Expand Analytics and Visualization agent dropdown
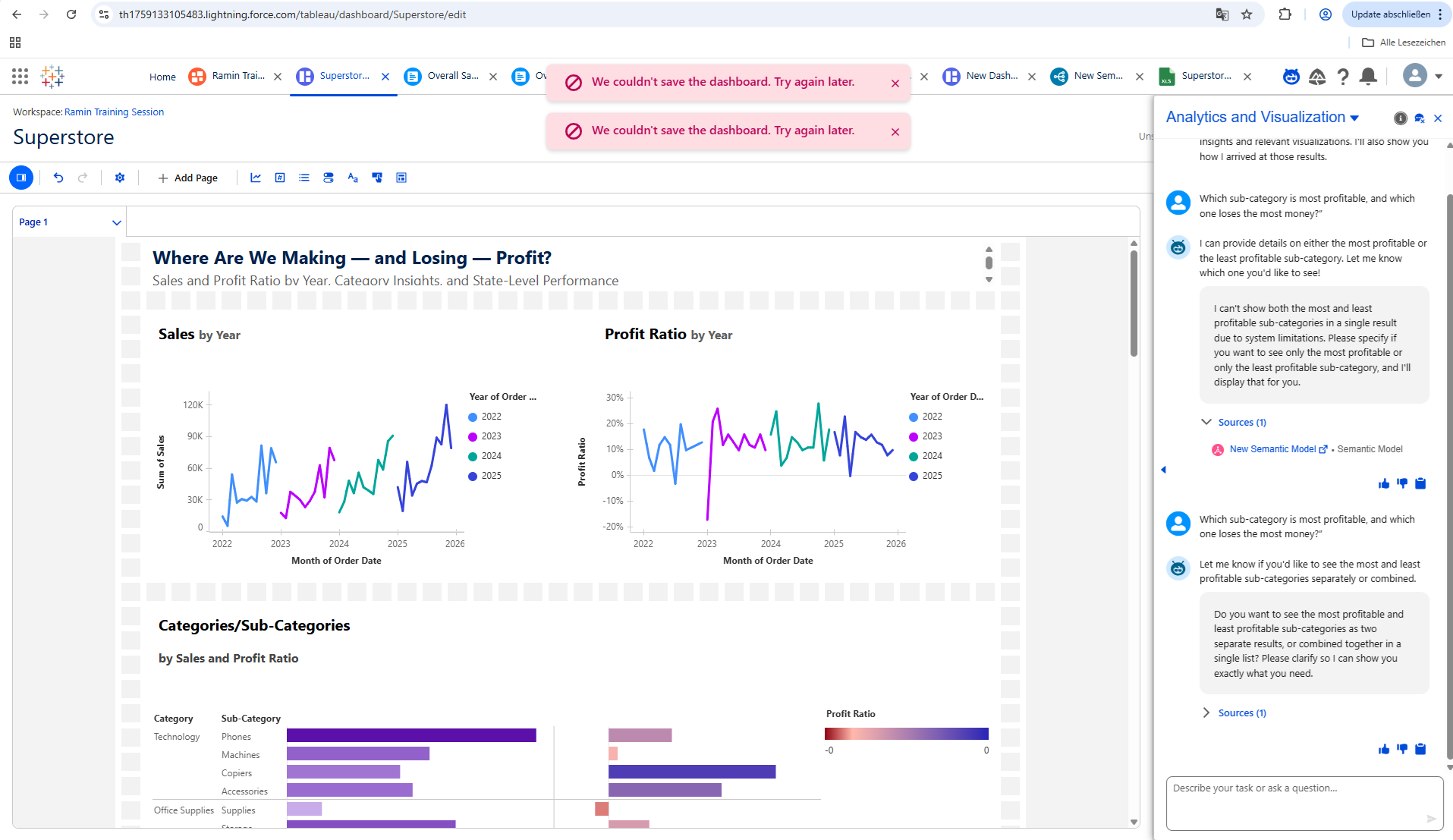This screenshot has height=840, width=1453. coord(1355,118)
